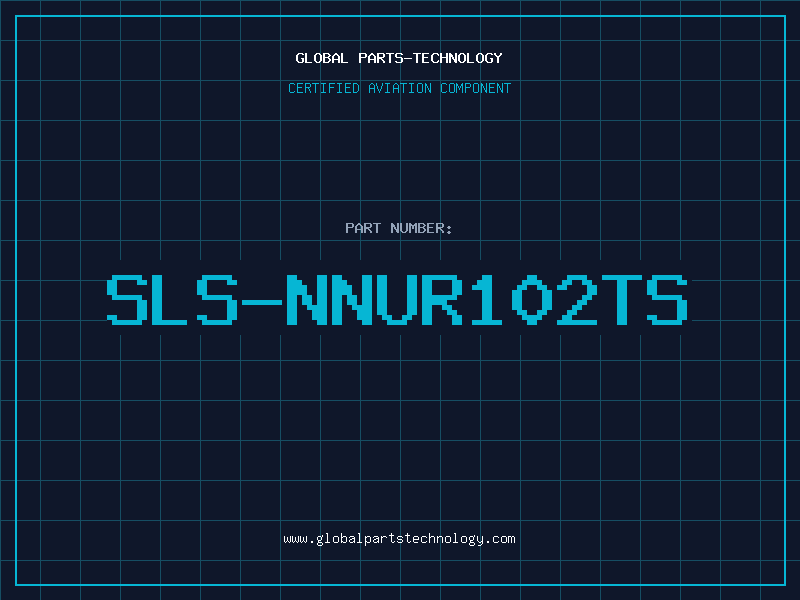800x600 pixels.
Task: Click the letter T in the part number
Action: point(621,299)
